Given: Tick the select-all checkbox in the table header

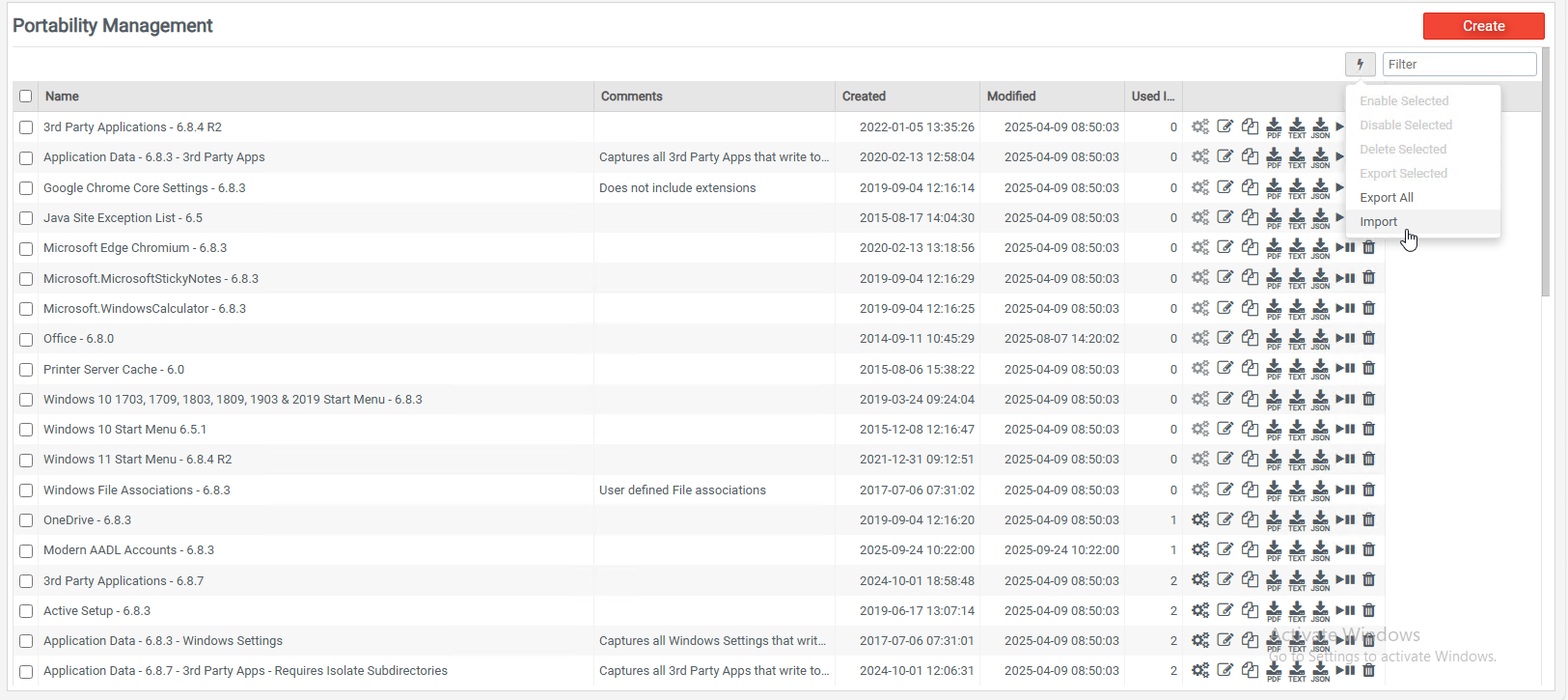Looking at the screenshot, I should [26, 97].
